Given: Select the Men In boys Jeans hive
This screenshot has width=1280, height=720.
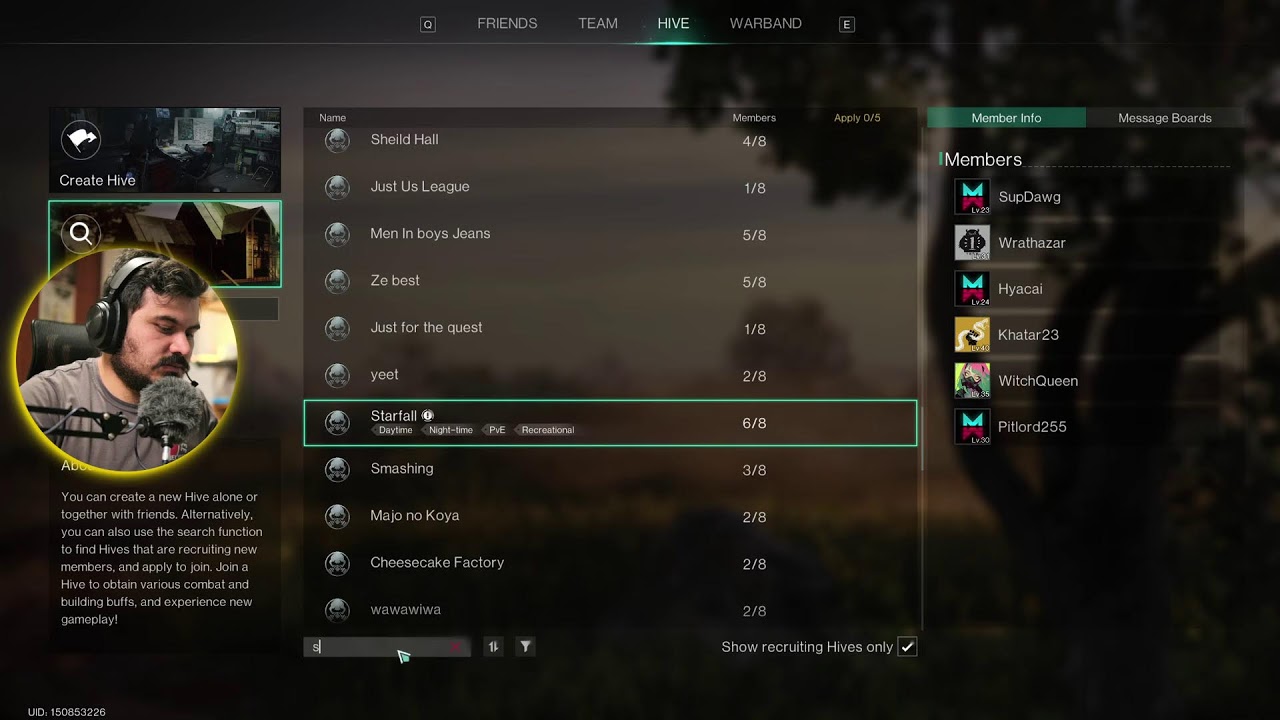Looking at the screenshot, I should point(610,234).
